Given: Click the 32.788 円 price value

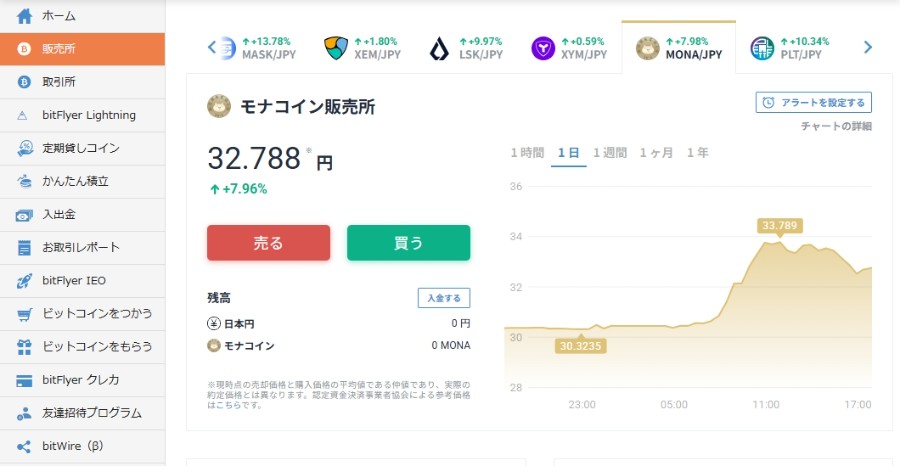Looking at the screenshot, I should point(270,158).
